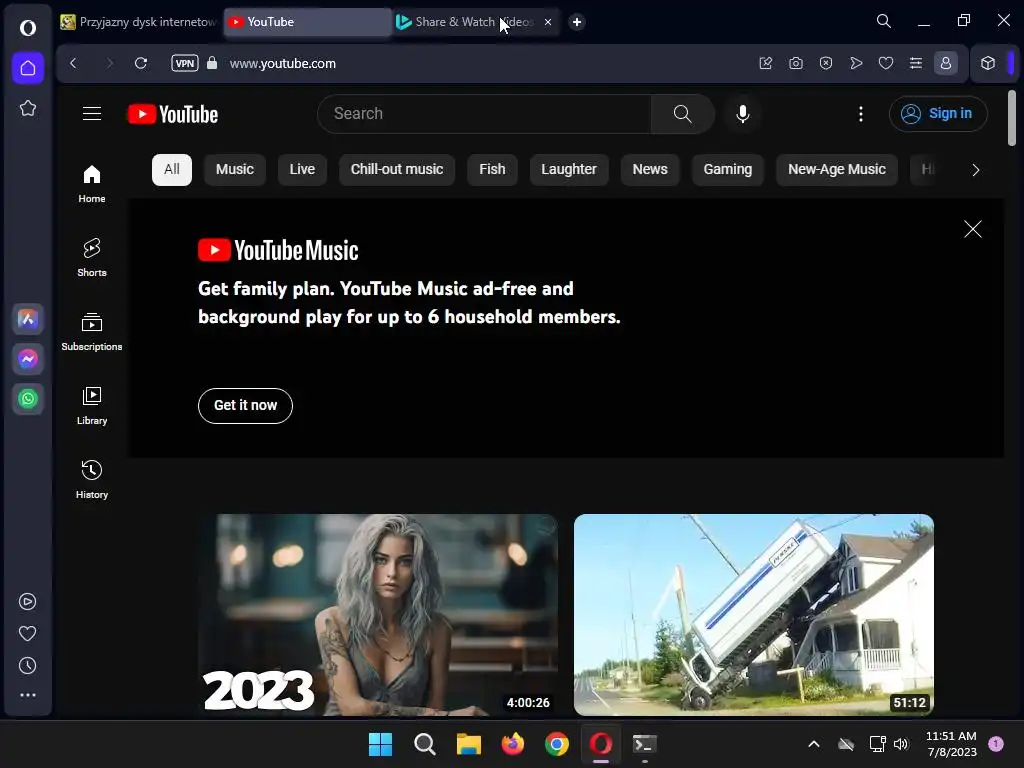Select the Live filter chip

pyautogui.click(x=302, y=170)
